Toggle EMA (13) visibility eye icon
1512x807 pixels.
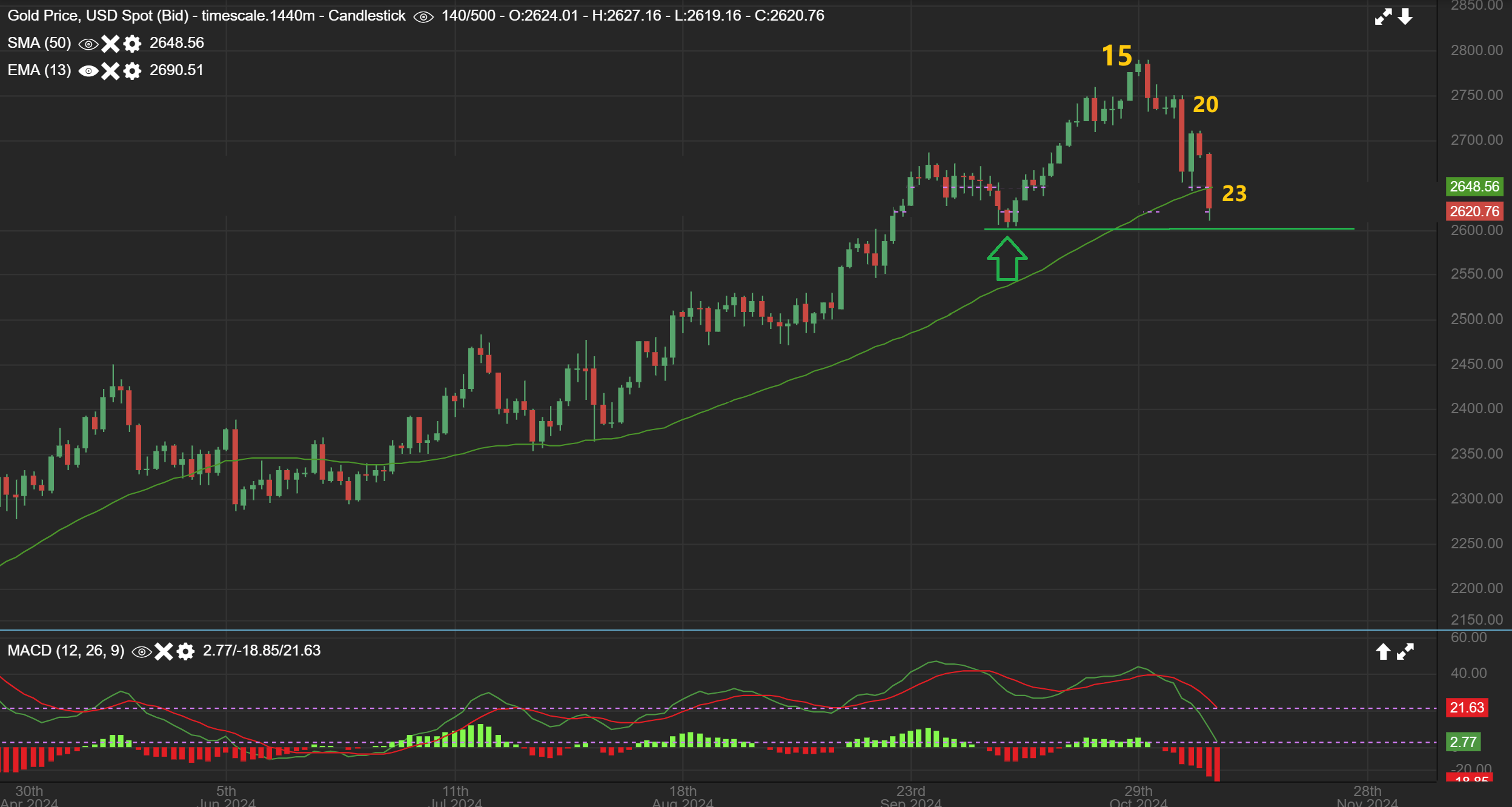click(x=88, y=71)
